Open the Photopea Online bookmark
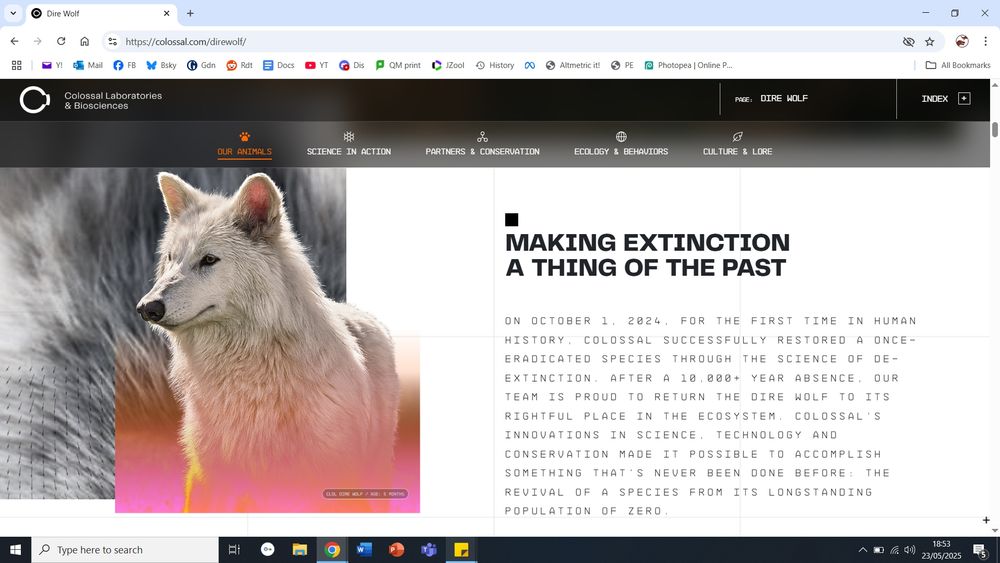This screenshot has width=1000, height=563. click(689, 65)
